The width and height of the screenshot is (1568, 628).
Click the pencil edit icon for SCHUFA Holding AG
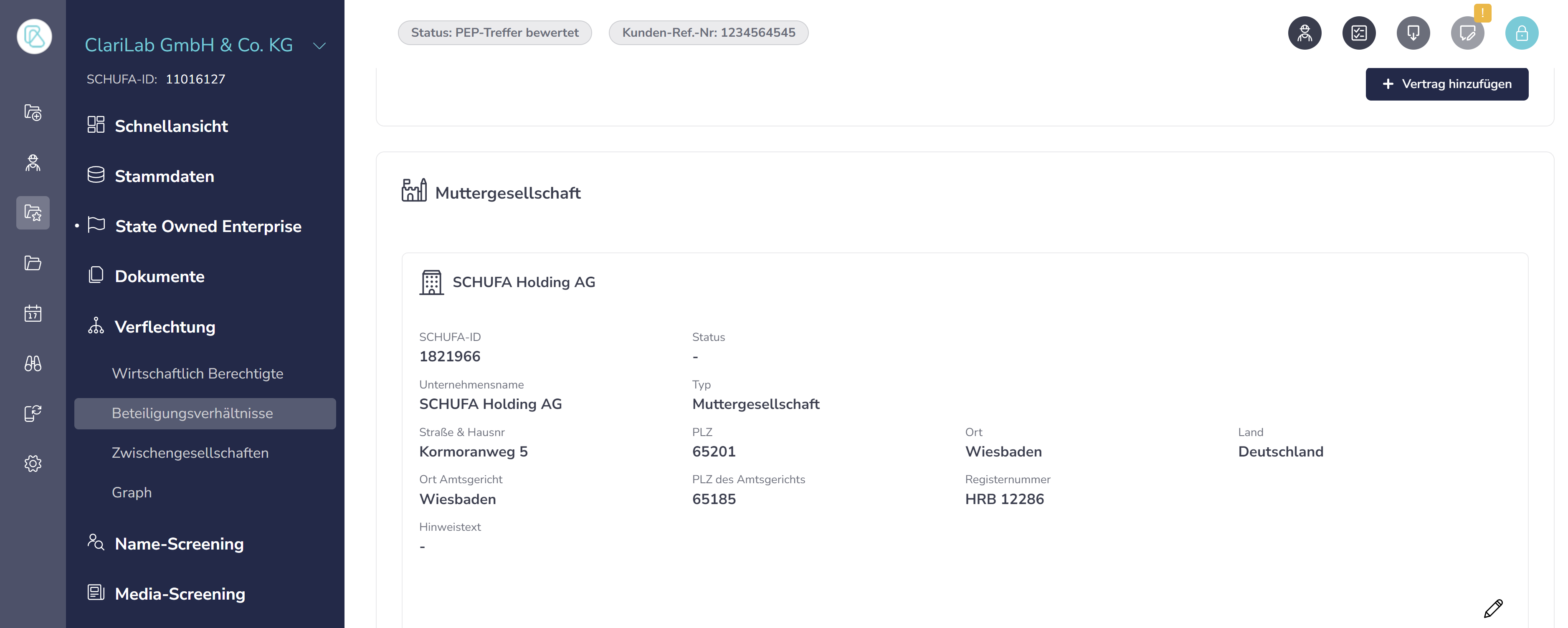(x=1492, y=608)
